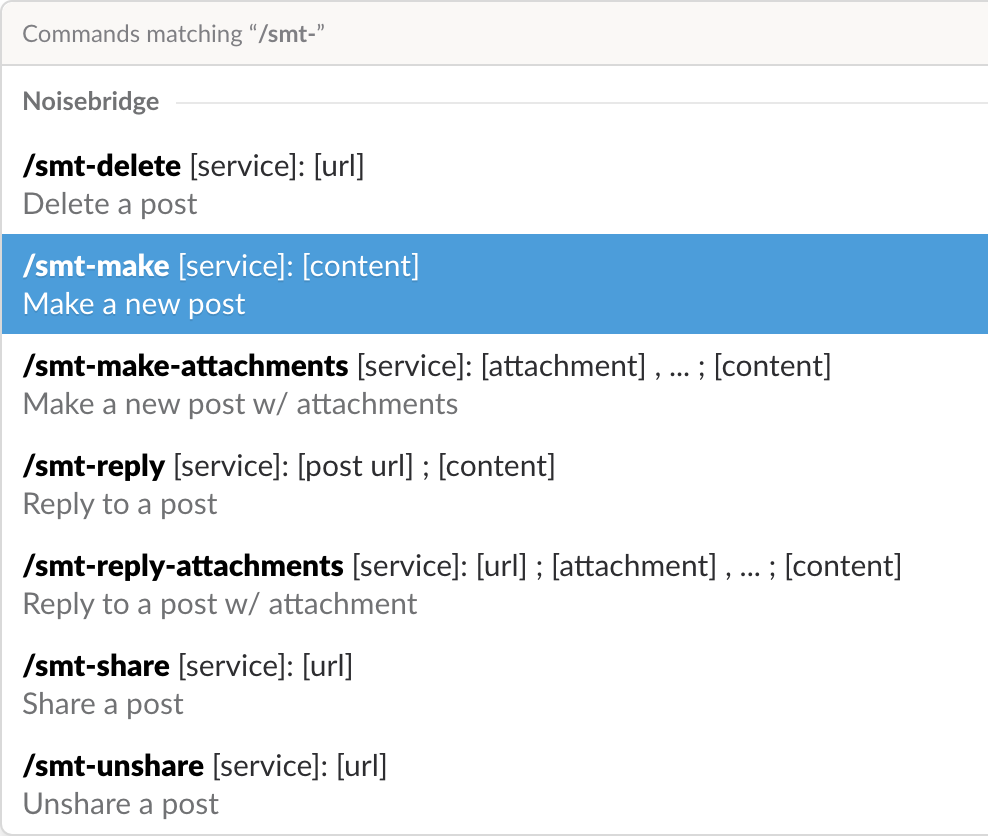This screenshot has width=988, height=836.
Task: Choose the /smt-share command
Action: tap(96, 666)
